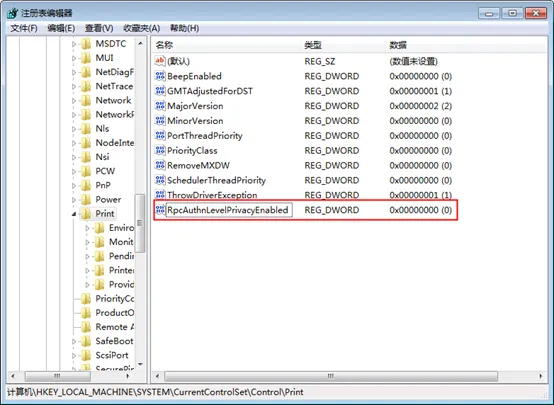Image resolution: width=554 pixels, height=405 pixels.
Task: Select the (默认) string value icon
Action: pos(160,61)
